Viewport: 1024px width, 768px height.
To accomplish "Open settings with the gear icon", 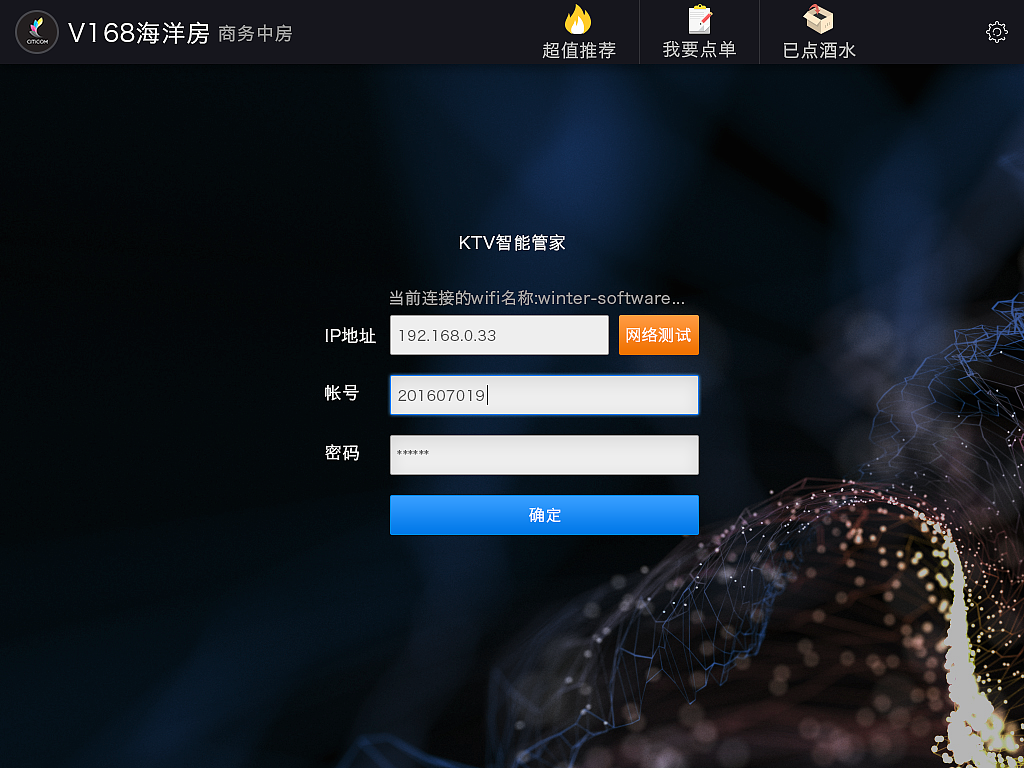I will [996, 32].
